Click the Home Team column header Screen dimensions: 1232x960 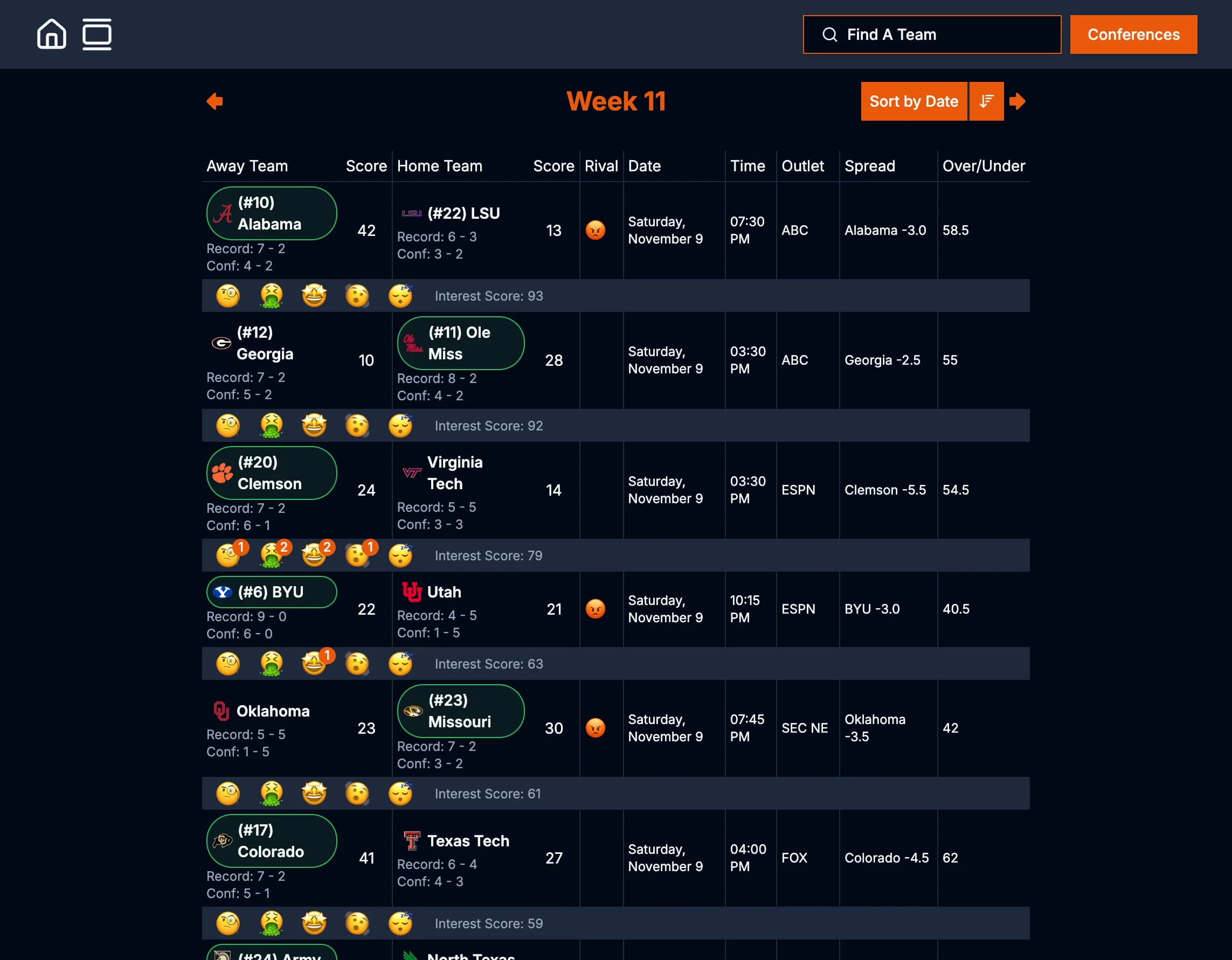point(439,166)
